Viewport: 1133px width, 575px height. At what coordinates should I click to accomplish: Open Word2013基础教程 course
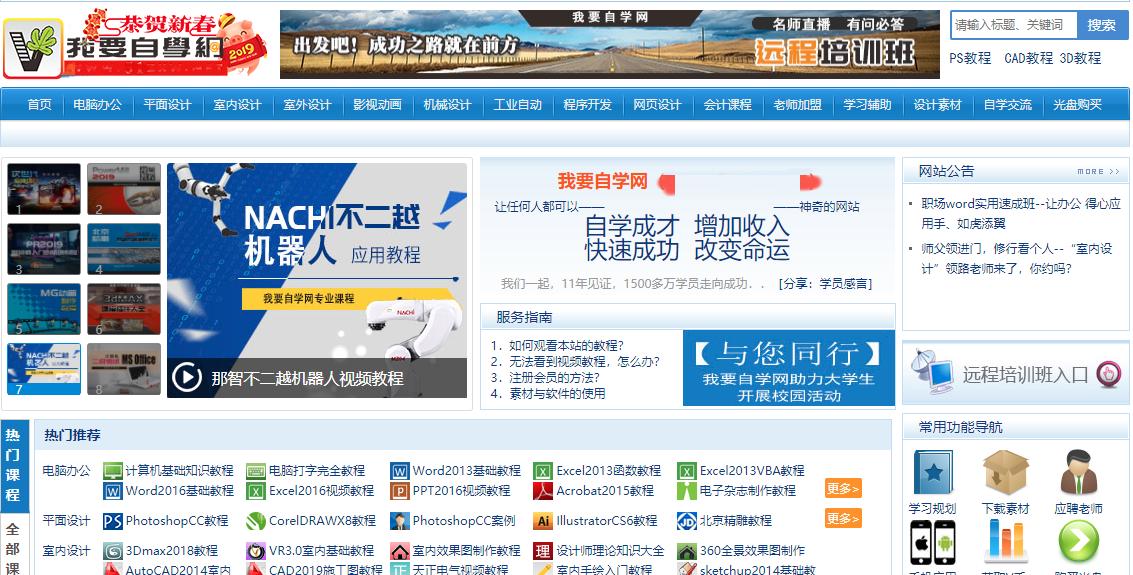pos(467,471)
